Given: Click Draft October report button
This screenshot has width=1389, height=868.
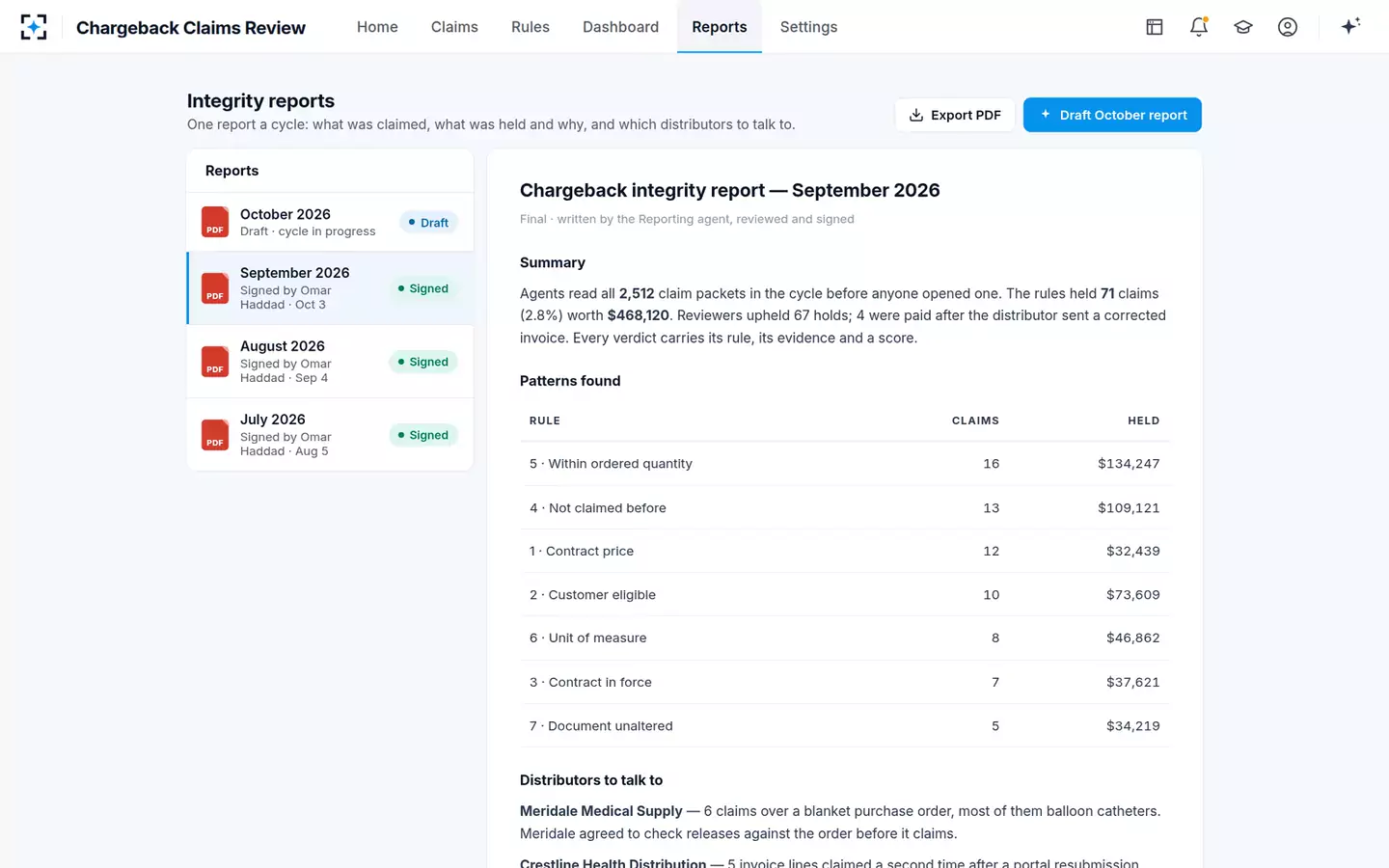Looking at the screenshot, I should coord(1112,115).
